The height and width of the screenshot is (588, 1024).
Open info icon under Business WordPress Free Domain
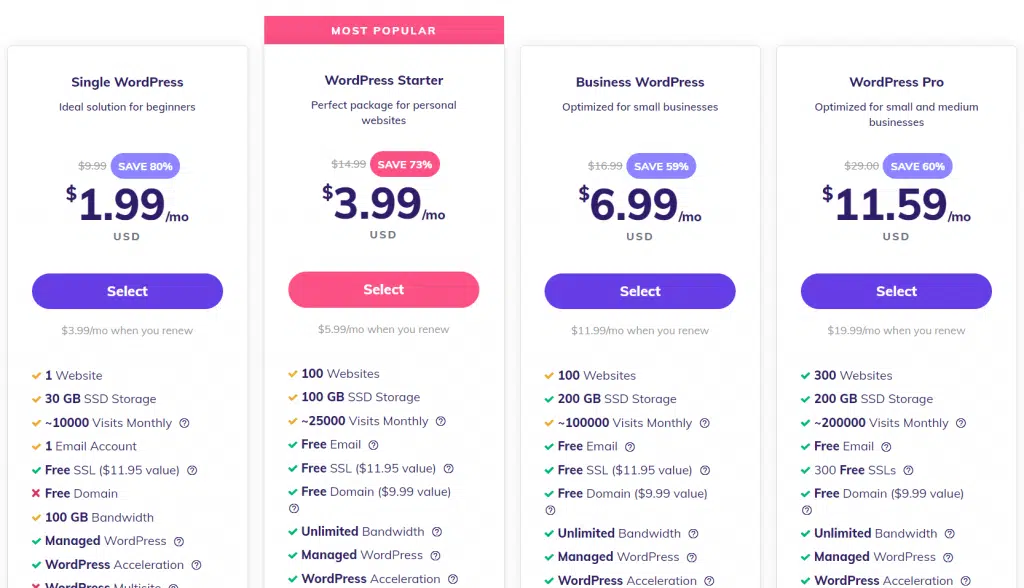tap(551, 510)
